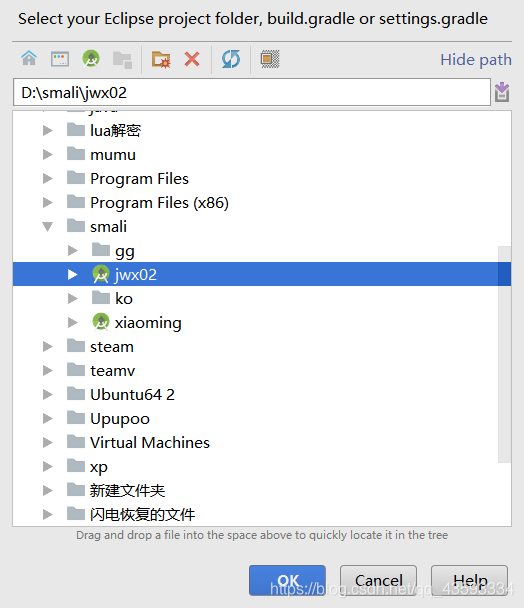The height and width of the screenshot is (608, 524).
Task: Collapse the smali folder
Action: 48,226
